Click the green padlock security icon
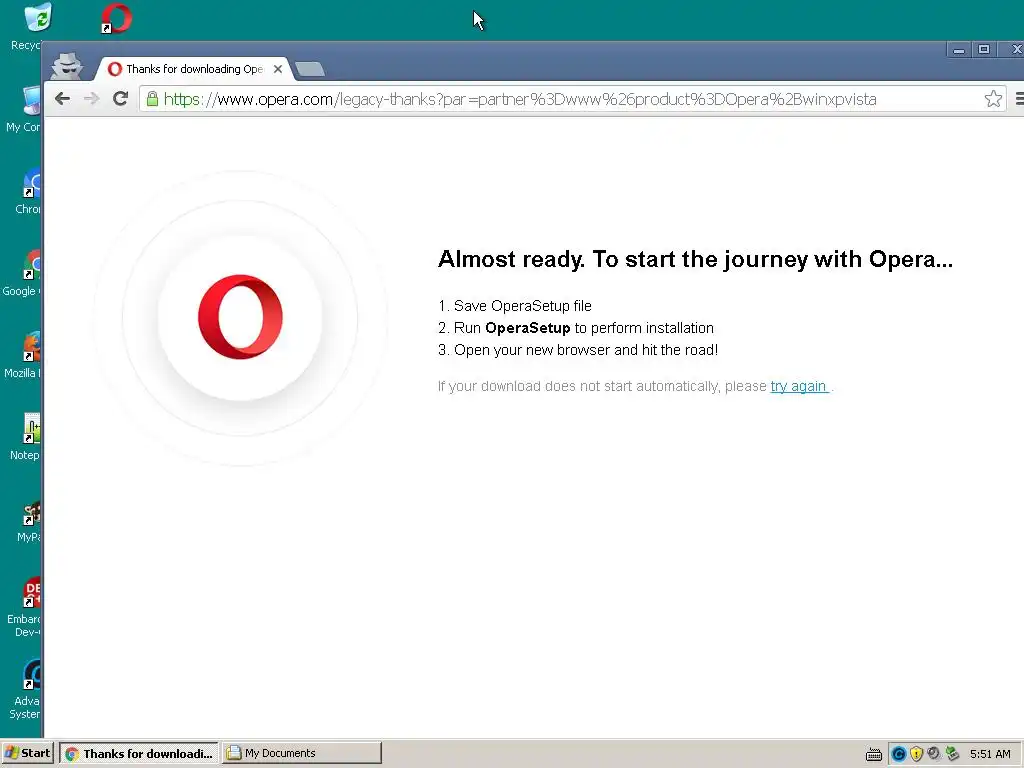Viewport: 1024px width, 768px height. tap(152, 99)
